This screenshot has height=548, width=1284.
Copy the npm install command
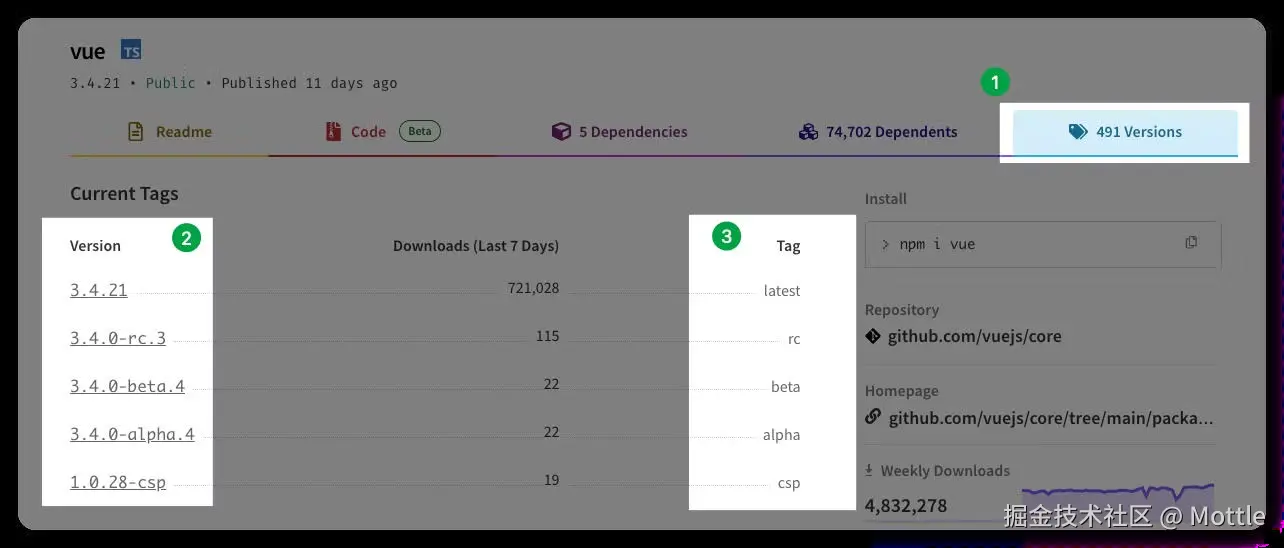pyautogui.click(x=1191, y=243)
